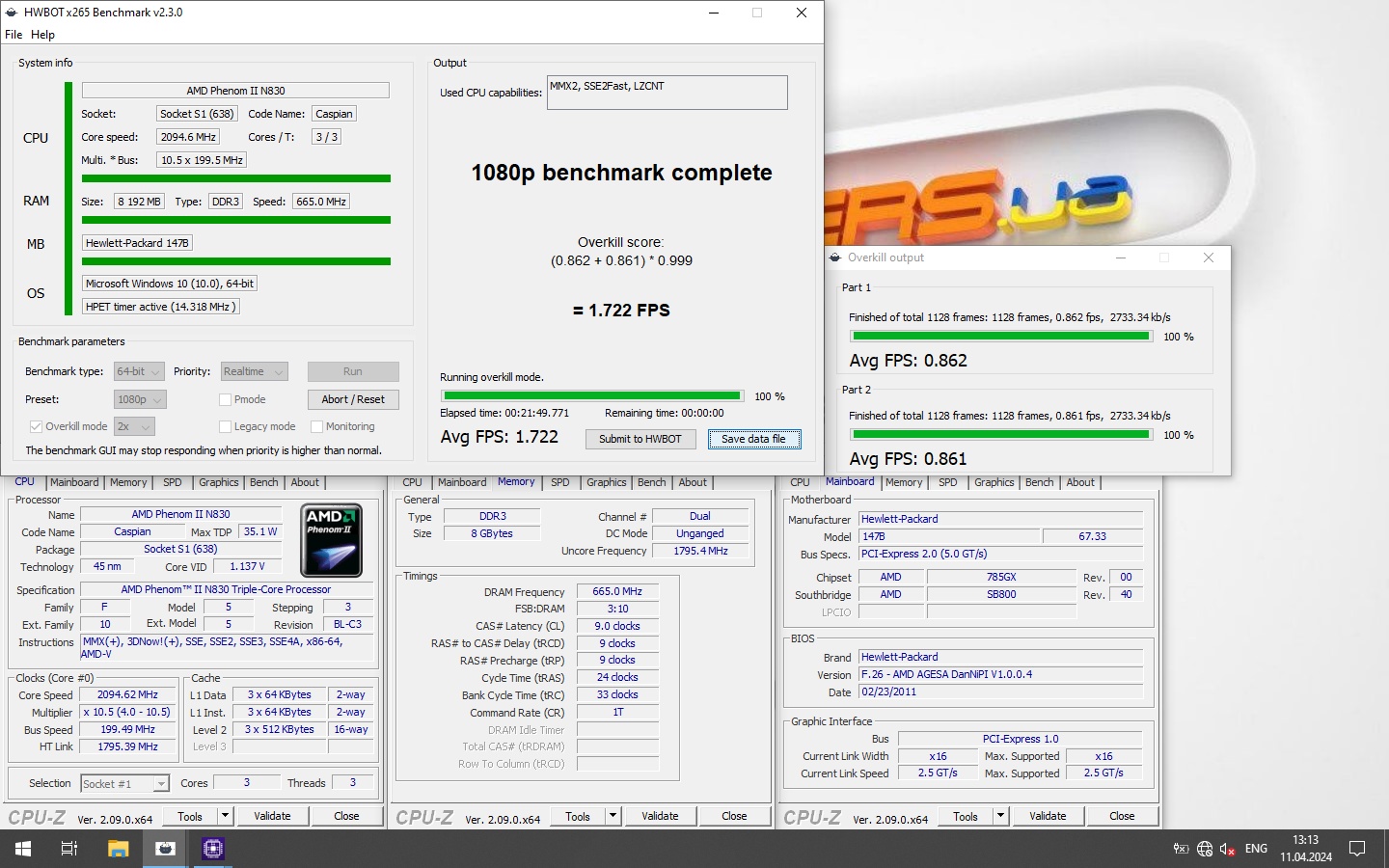1389x868 pixels.
Task: Click Overkill output window title icon
Action: pyautogui.click(x=836, y=258)
